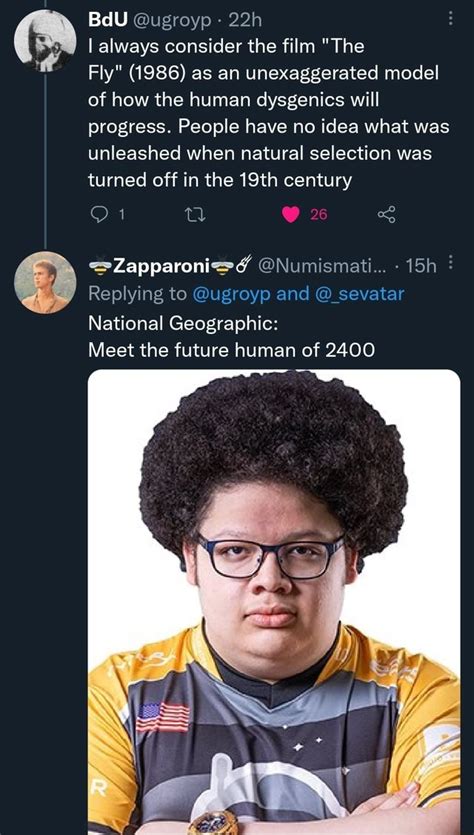Open the reply icon on BdU's tweet
This screenshot has height=835, width=474.
point(100,214)
